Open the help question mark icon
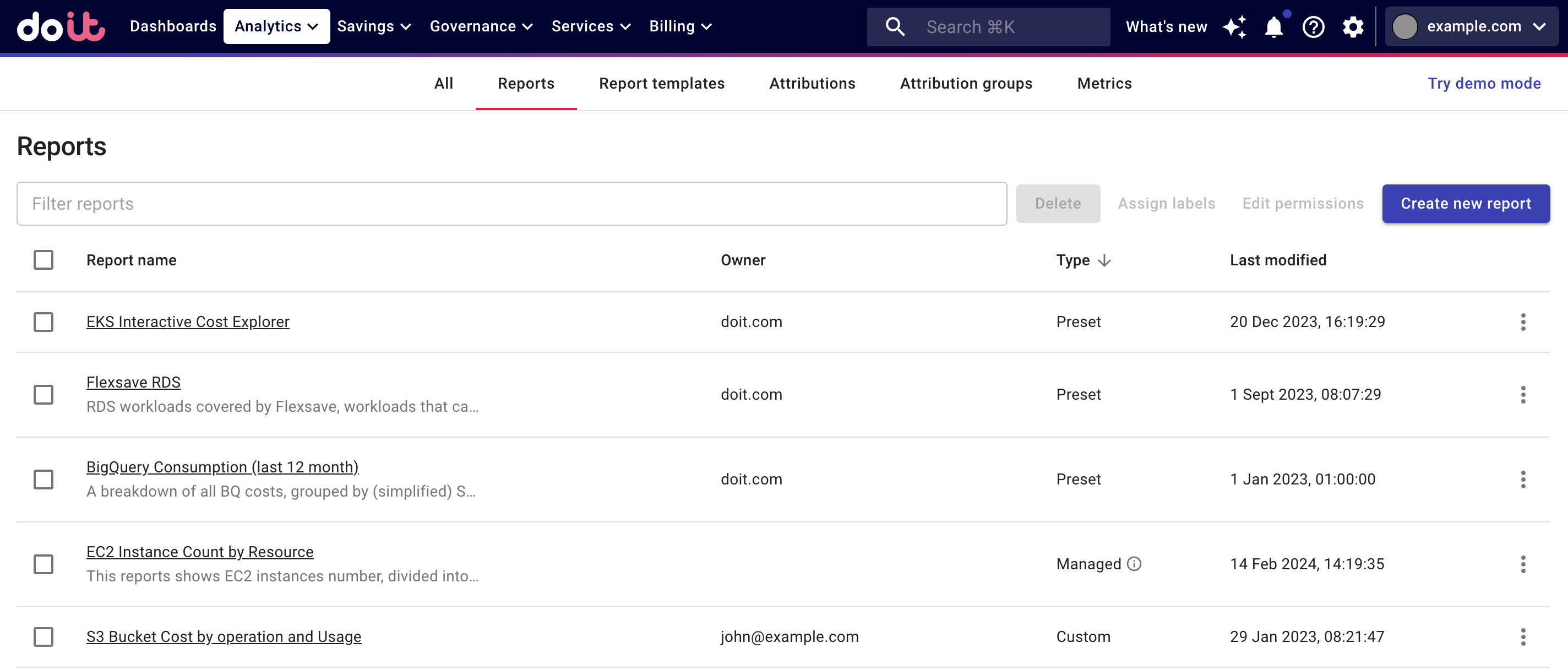The image size is (1568, 670). [1313, 26]
